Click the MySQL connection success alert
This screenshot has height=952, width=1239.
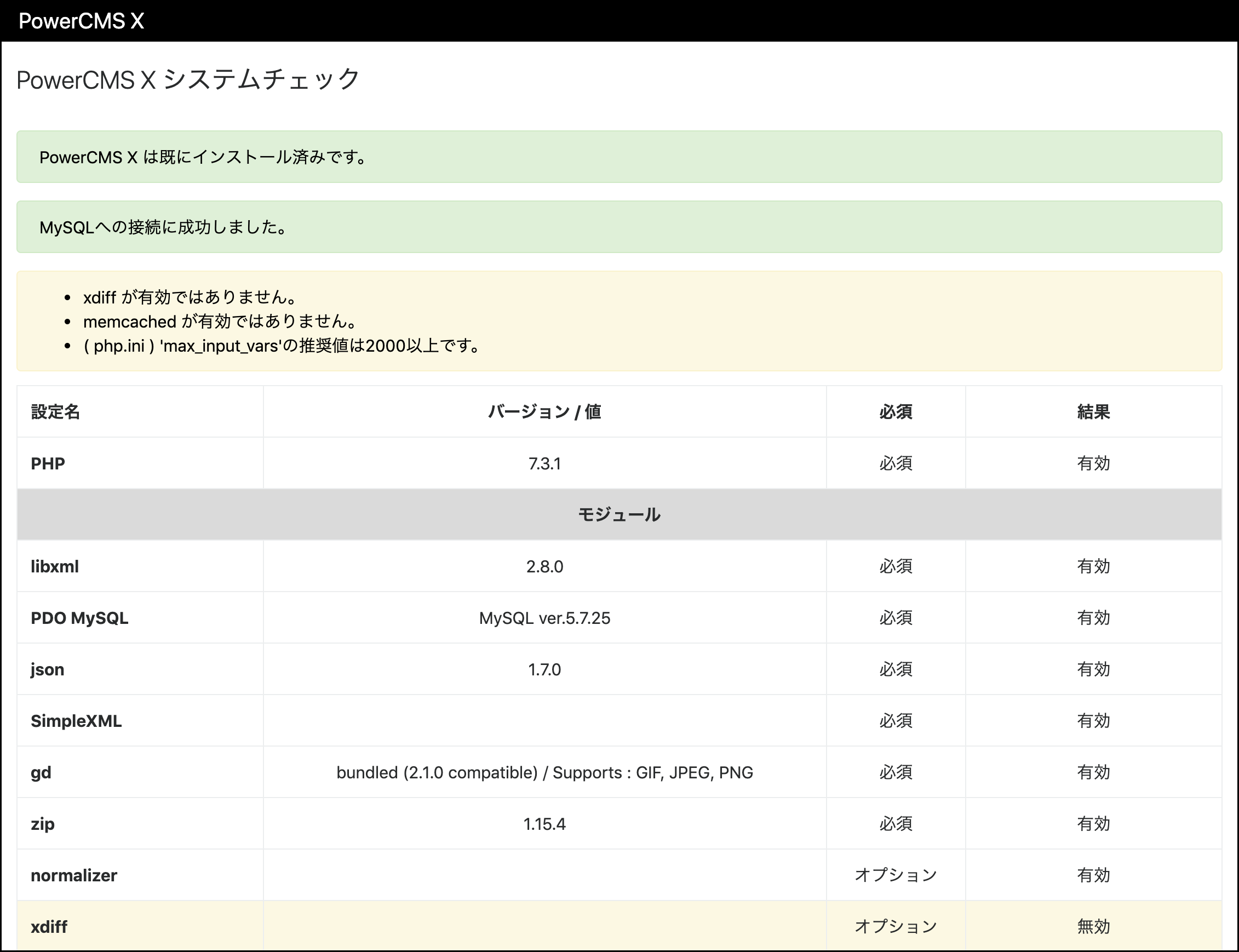619,227
